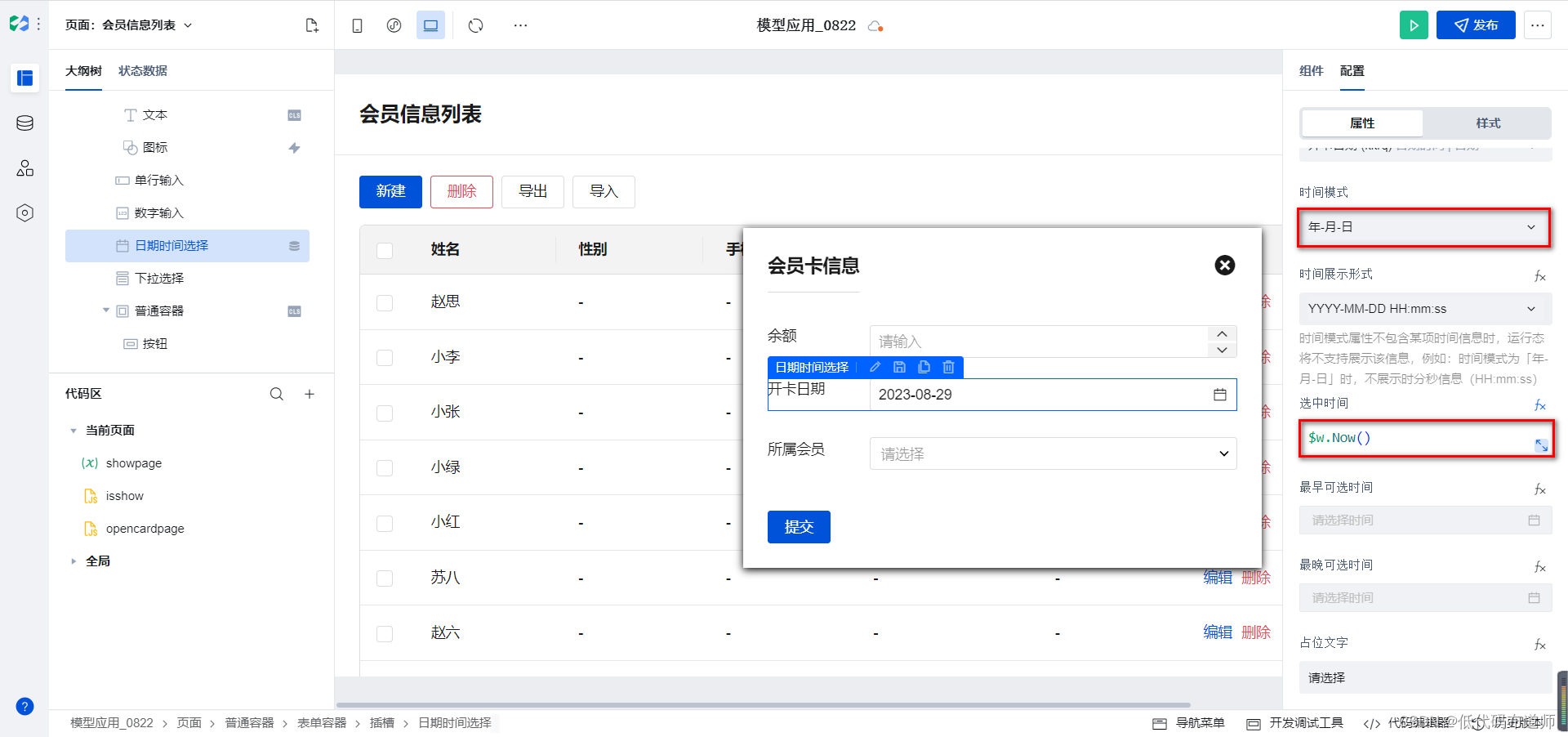Select the 样式 segment

[x=1488, y=123]
